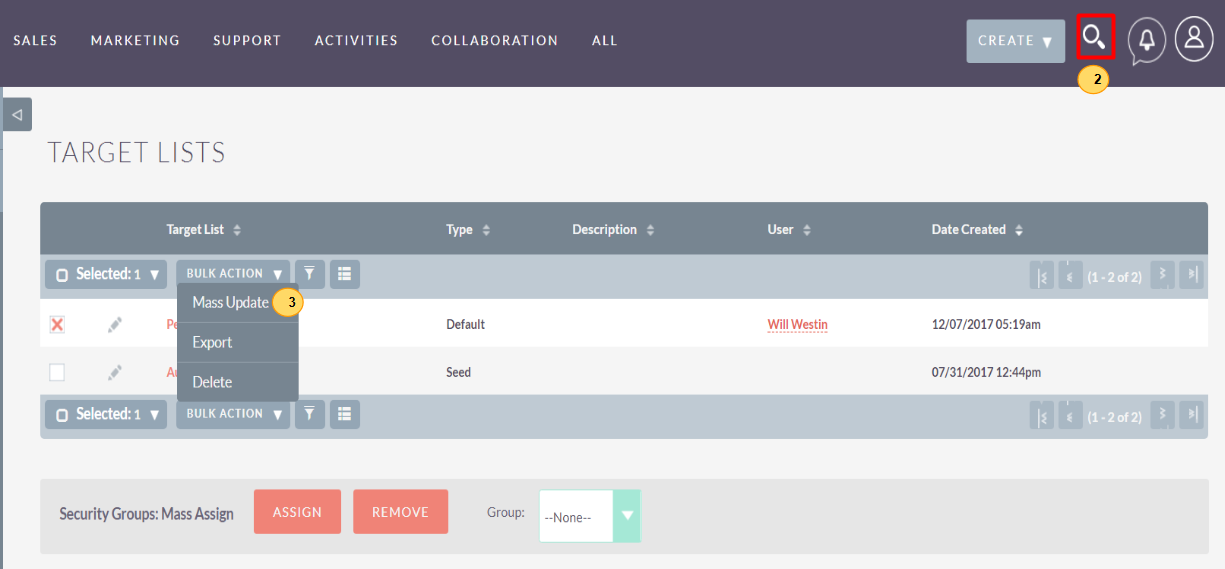Expand the Create dropdown button
The height and width of the screenshot is (569, 1225).
point(1015,41)
